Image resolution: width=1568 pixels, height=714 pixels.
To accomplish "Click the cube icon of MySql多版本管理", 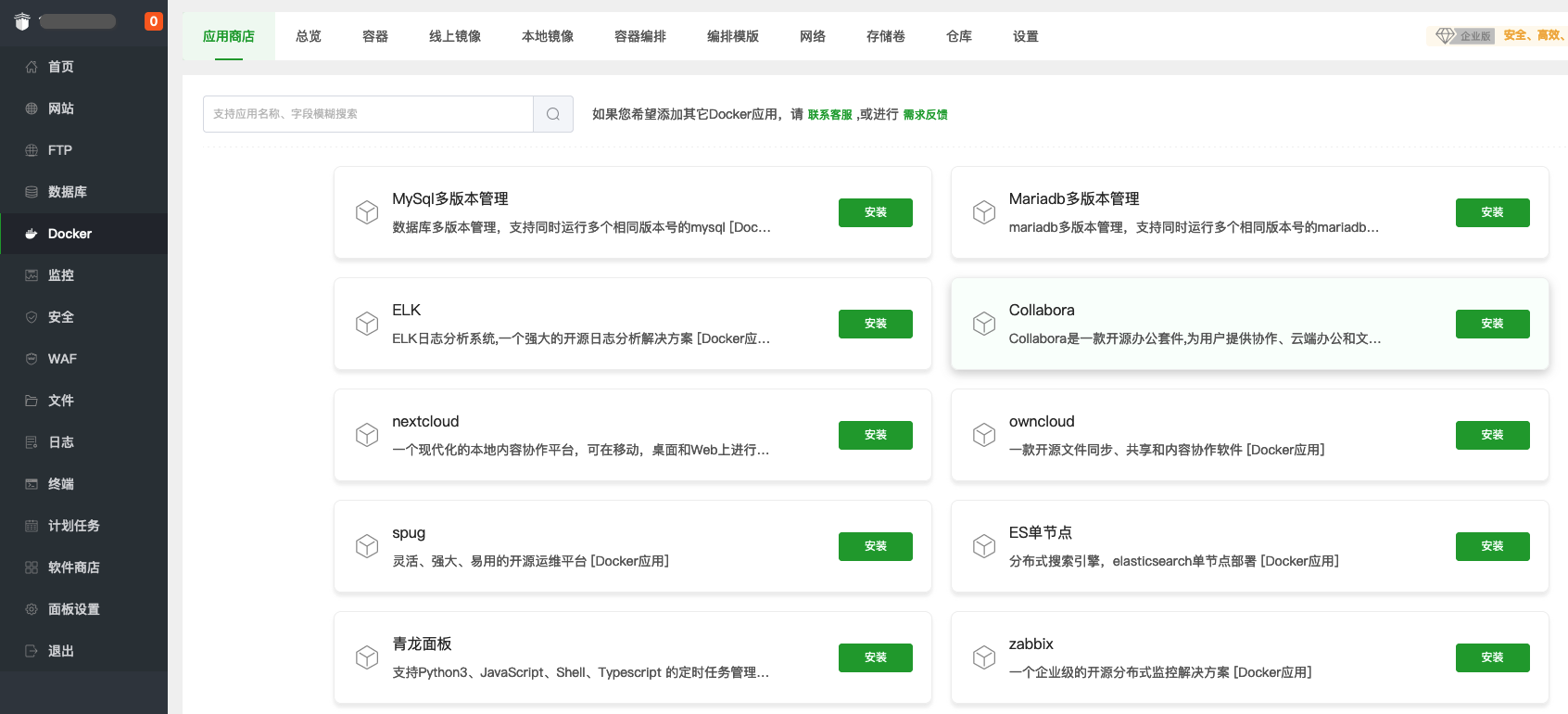I will pyautogui.click(x=367, y=212).
